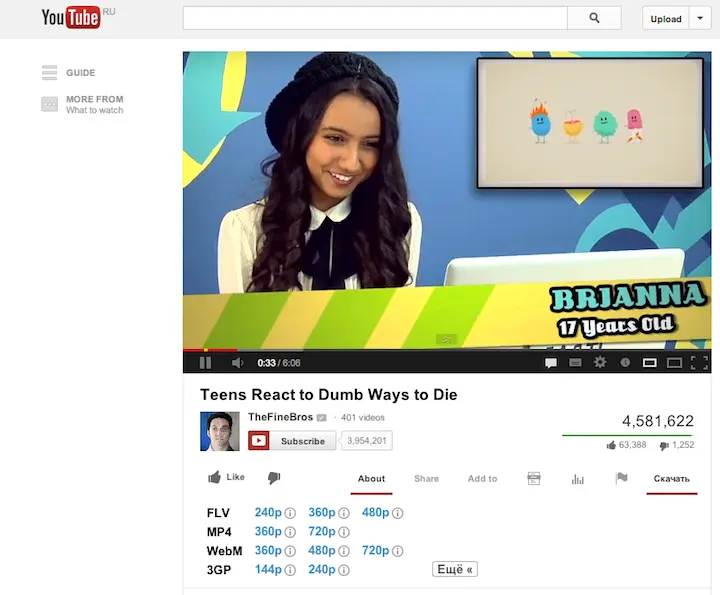
Task: Click the search magnifier button
Action: 595,18
